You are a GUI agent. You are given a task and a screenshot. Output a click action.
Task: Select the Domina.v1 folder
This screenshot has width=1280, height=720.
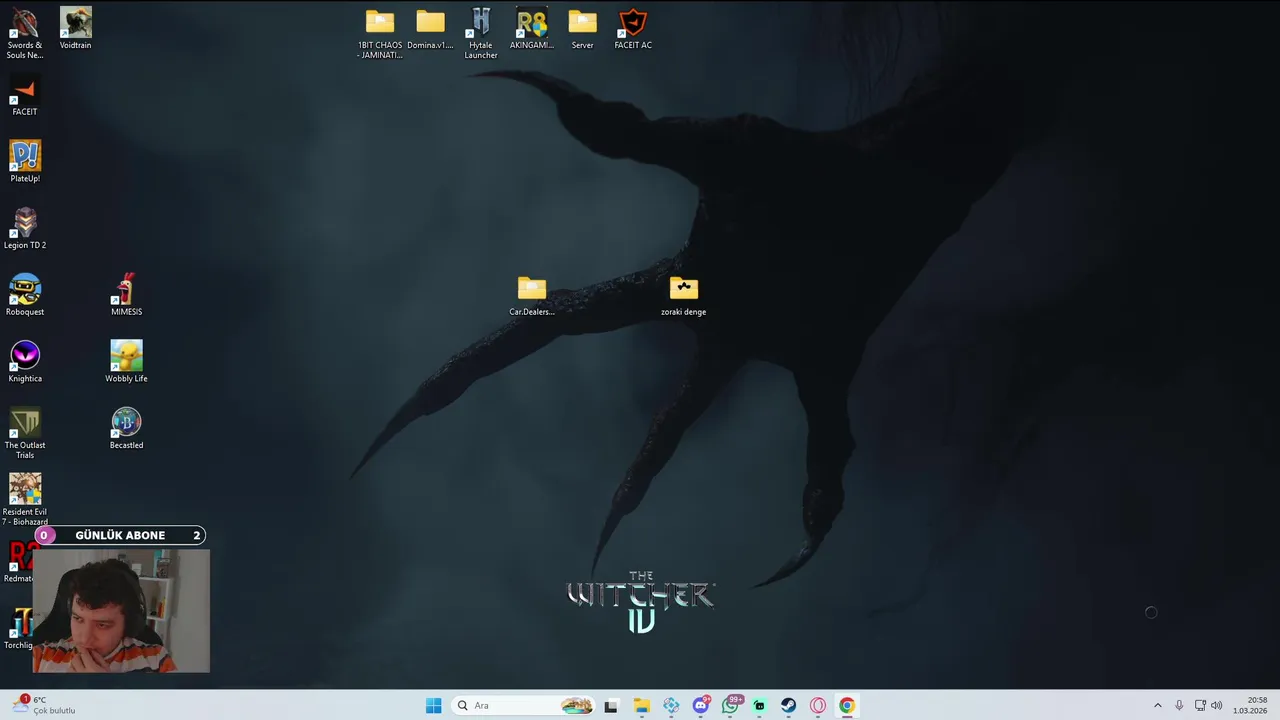[x=430, y=28]
